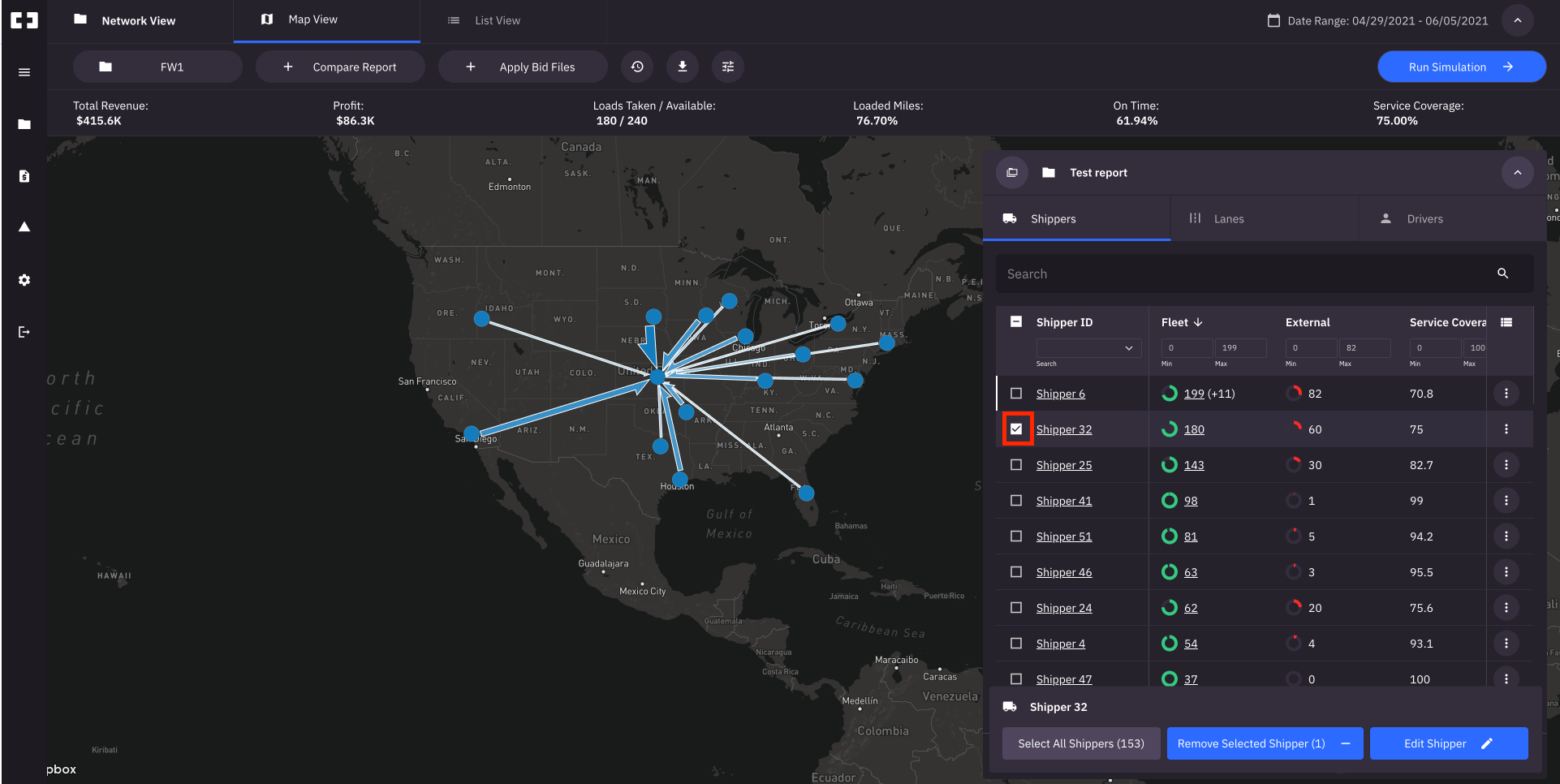Check the Shipper 25 checkbox

[1015, 464]
